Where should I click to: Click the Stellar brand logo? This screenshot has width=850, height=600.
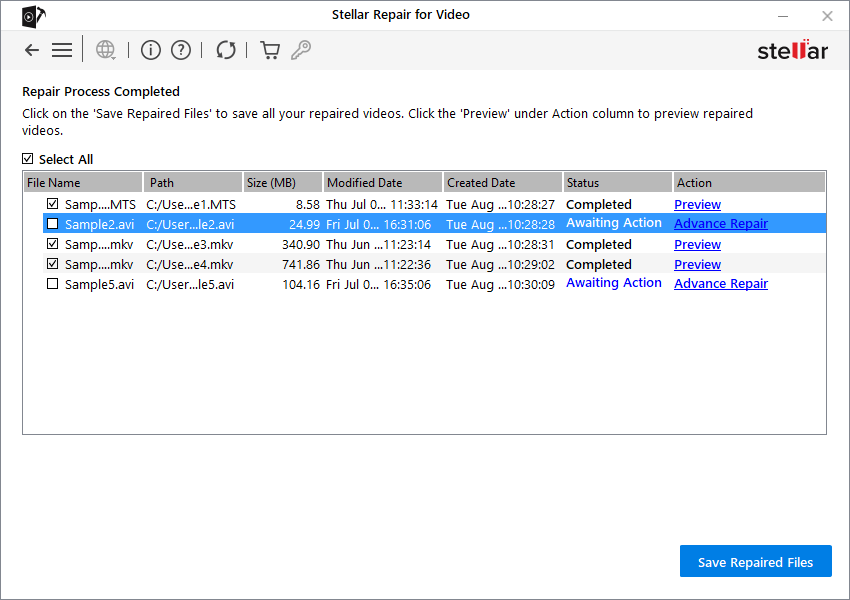pyautogui.click(x=793, y=50)
